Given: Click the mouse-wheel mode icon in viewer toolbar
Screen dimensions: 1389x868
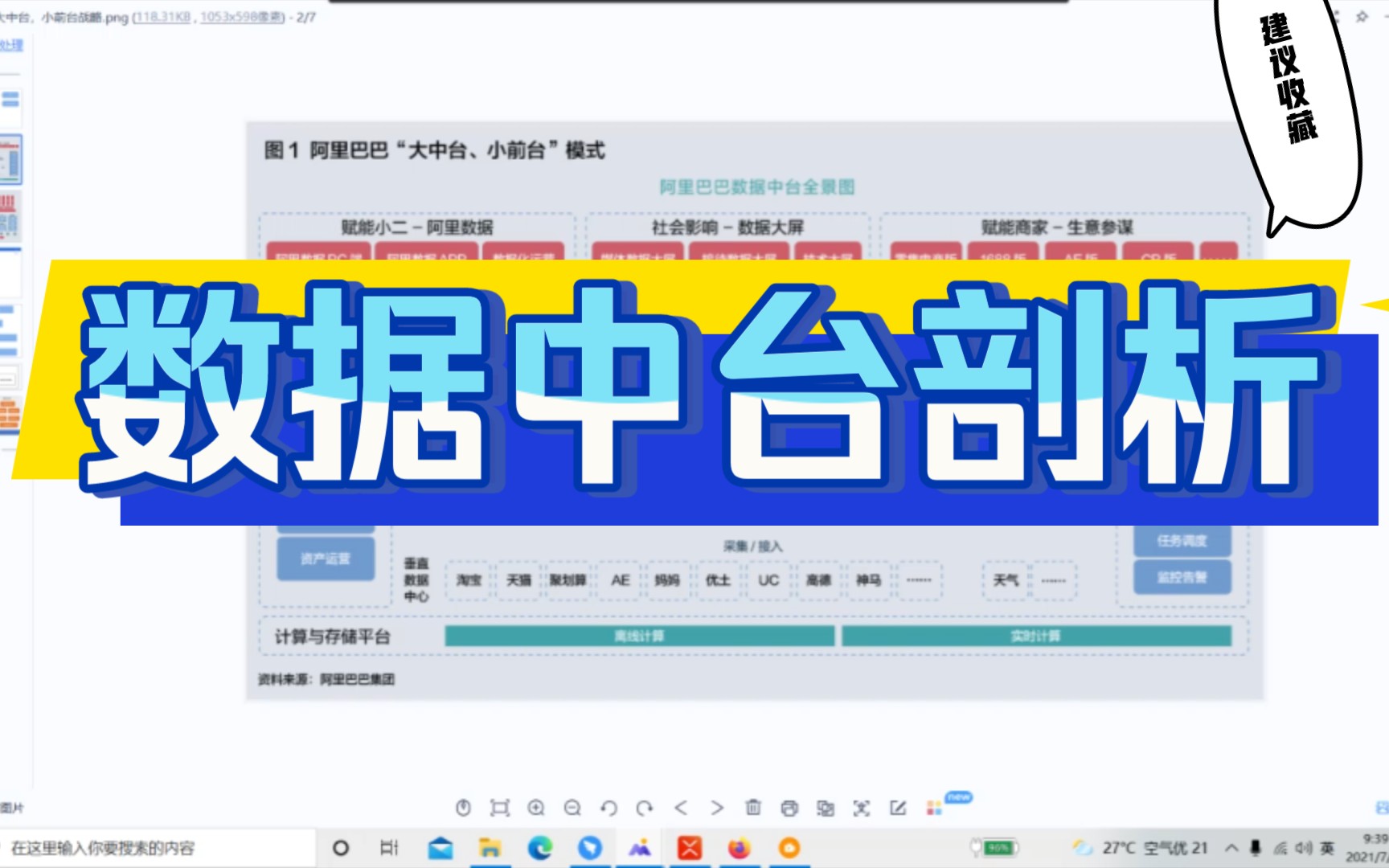Looking at the screenshot, I should (463, 808).
